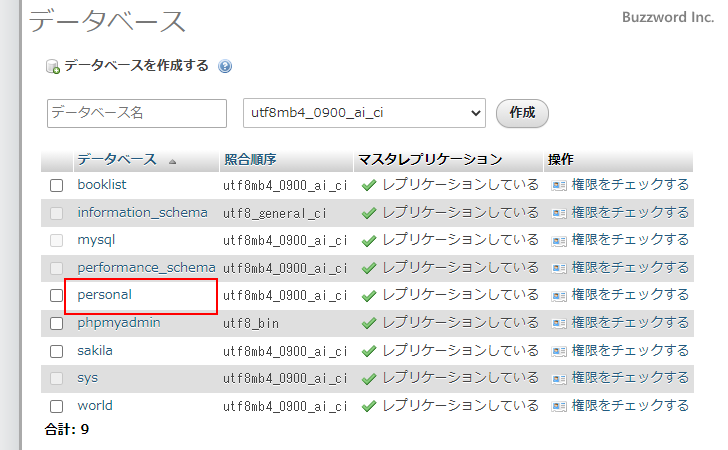Click the privileges icon in the phpmyadmin row

(559, 324)
